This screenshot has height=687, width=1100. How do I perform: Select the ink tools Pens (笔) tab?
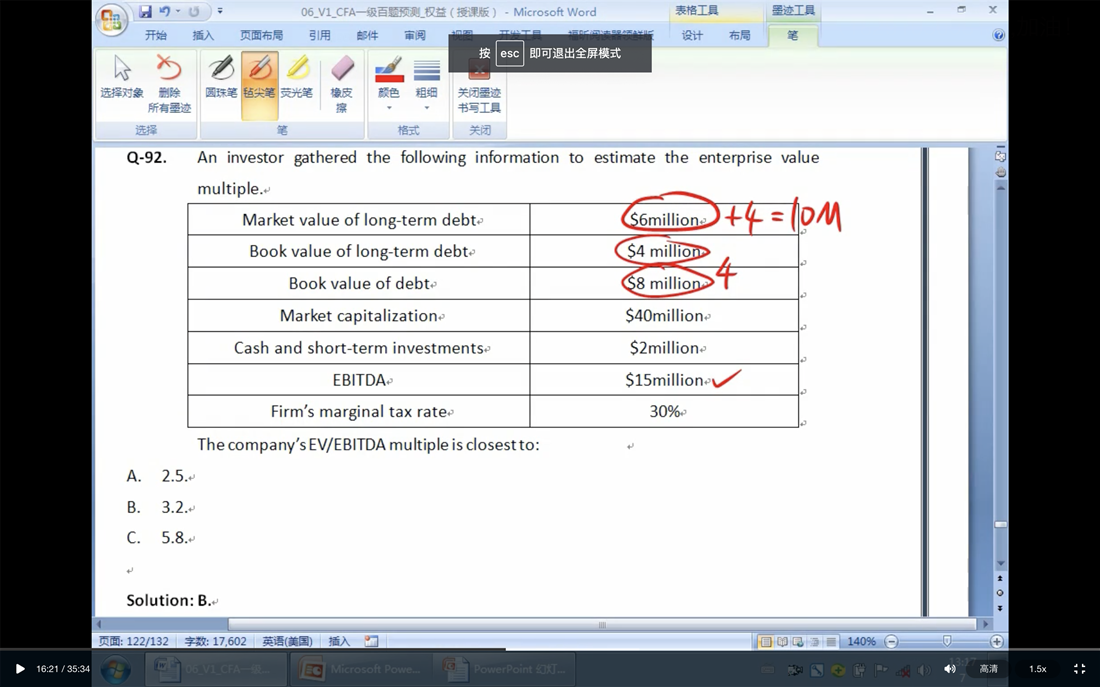coord(793,35)
